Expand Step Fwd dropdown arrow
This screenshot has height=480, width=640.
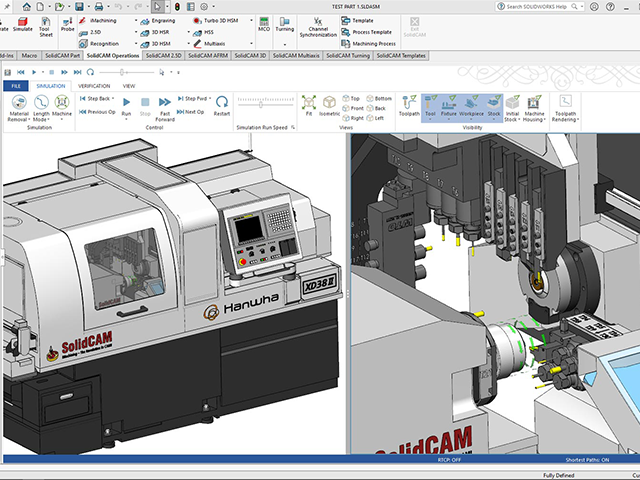point(210,99)
